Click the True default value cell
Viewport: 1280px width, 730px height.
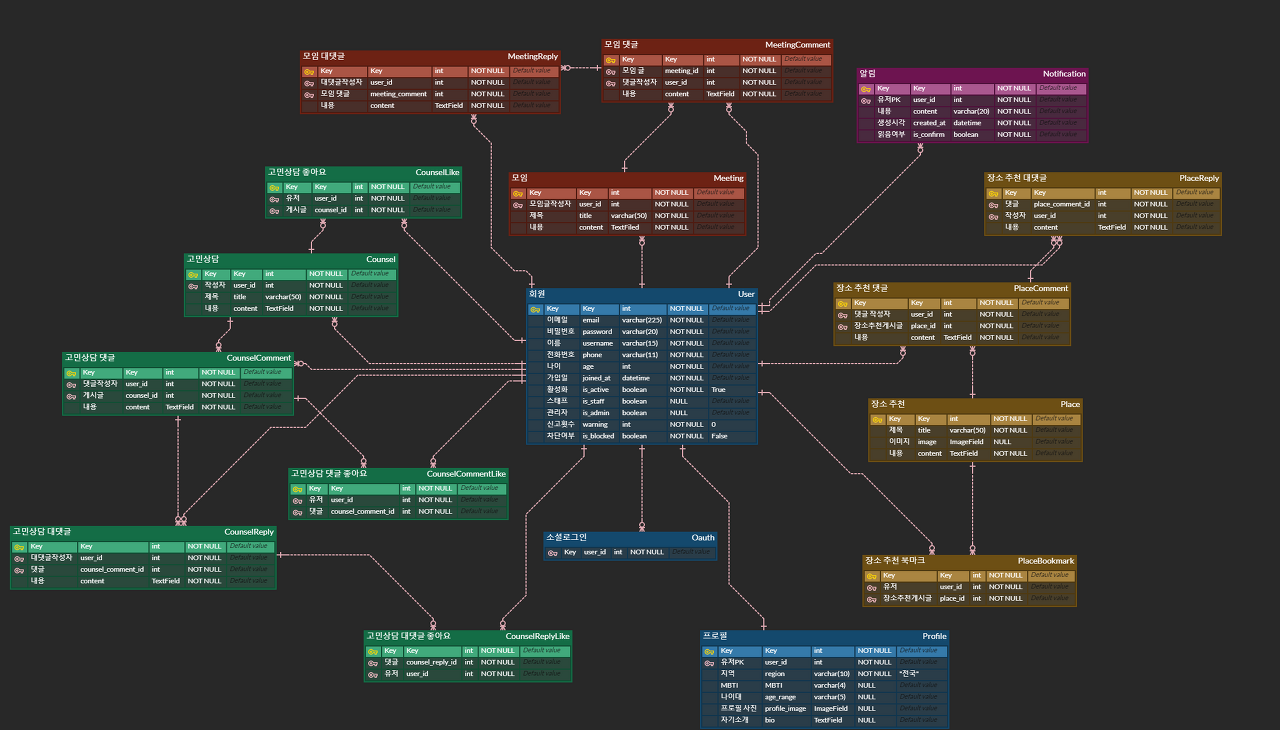719,390
